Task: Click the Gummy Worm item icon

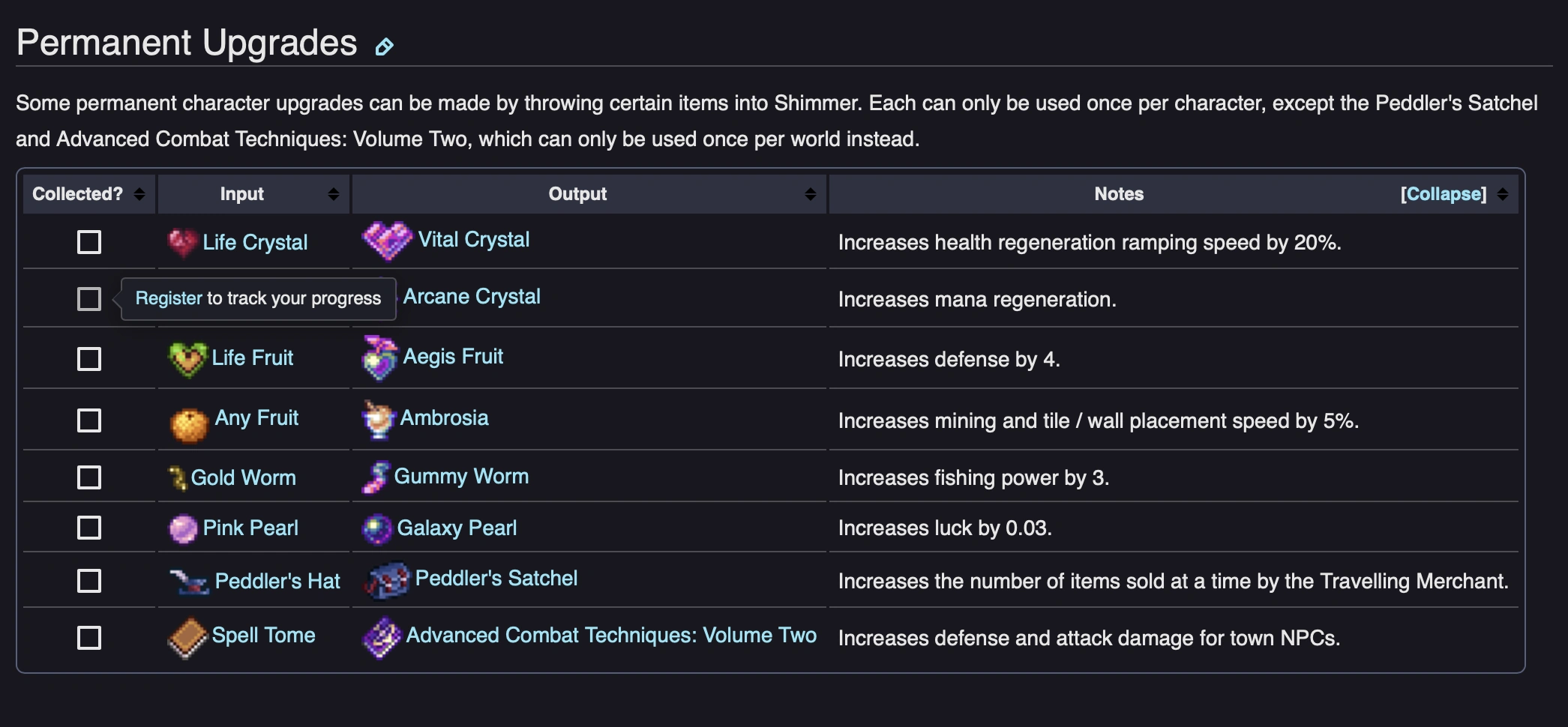Action: pyautogui.click(x=376, y=477)
